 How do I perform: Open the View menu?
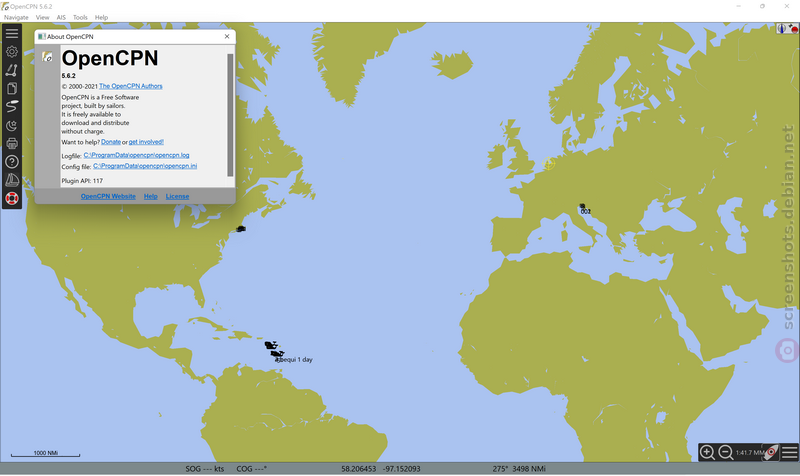pyautogui.click(x=42, y=17)
